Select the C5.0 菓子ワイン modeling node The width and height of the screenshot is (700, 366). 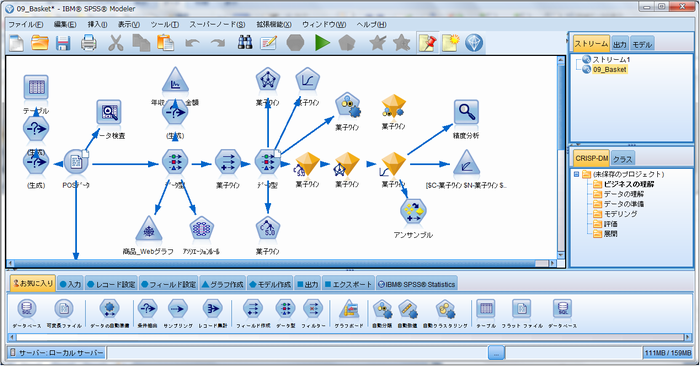[x=267, y=229]
